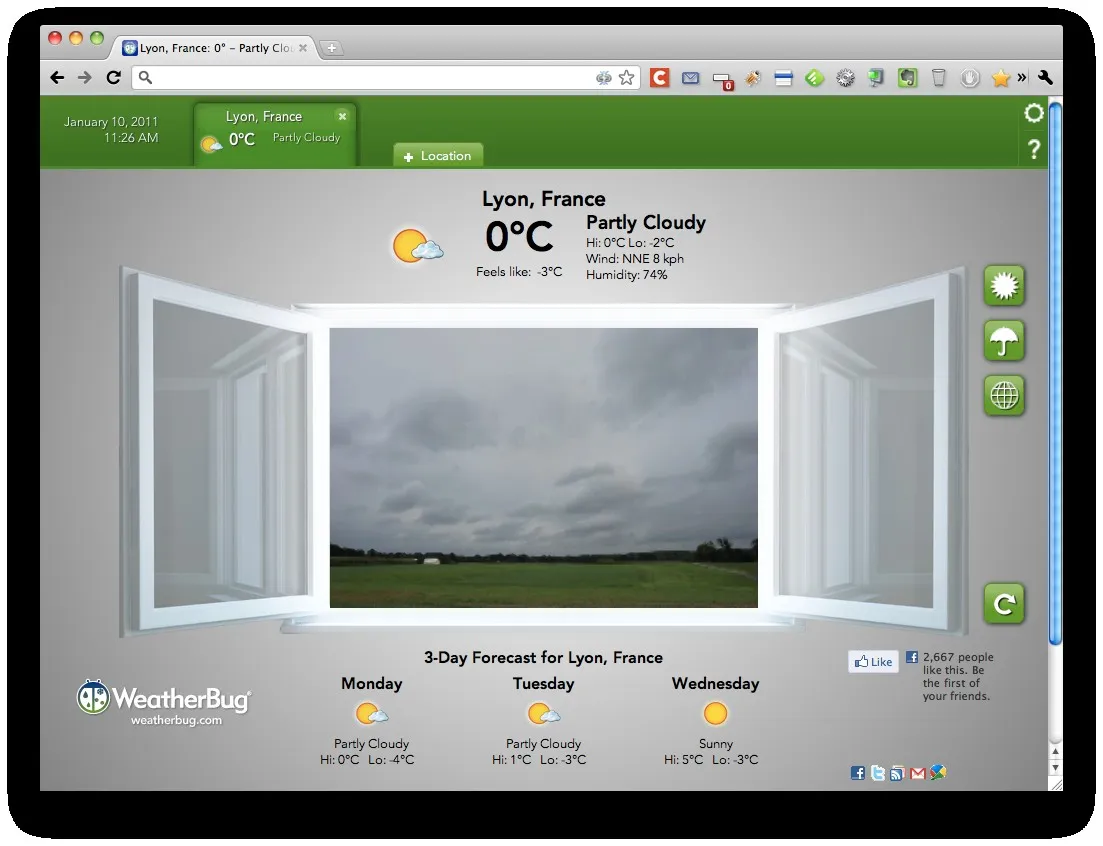Click "3-Day Forecast for Lyon, France" heading
Image resolution: width=1103 pixels, height=846 pixels.
click(543, 658)
